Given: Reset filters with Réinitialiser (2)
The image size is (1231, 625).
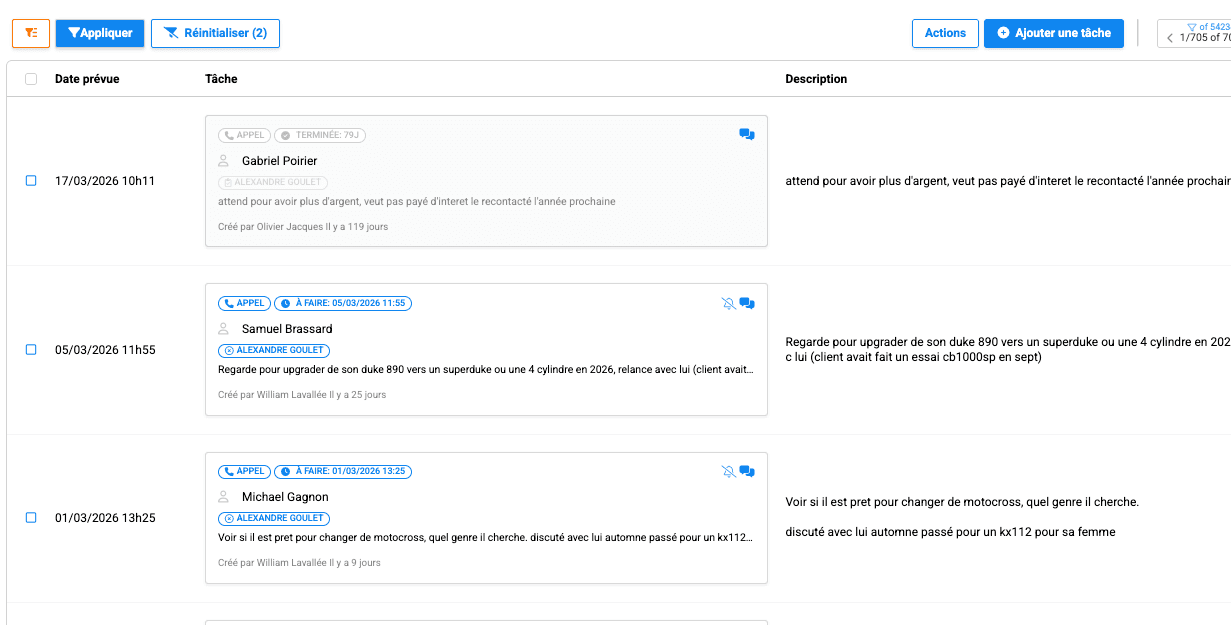Looking at the screenshot, I should point(215,33).
